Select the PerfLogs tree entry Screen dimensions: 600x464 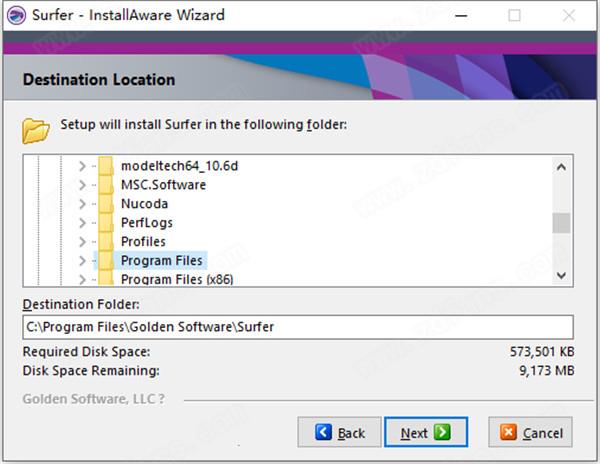[147, 223]
